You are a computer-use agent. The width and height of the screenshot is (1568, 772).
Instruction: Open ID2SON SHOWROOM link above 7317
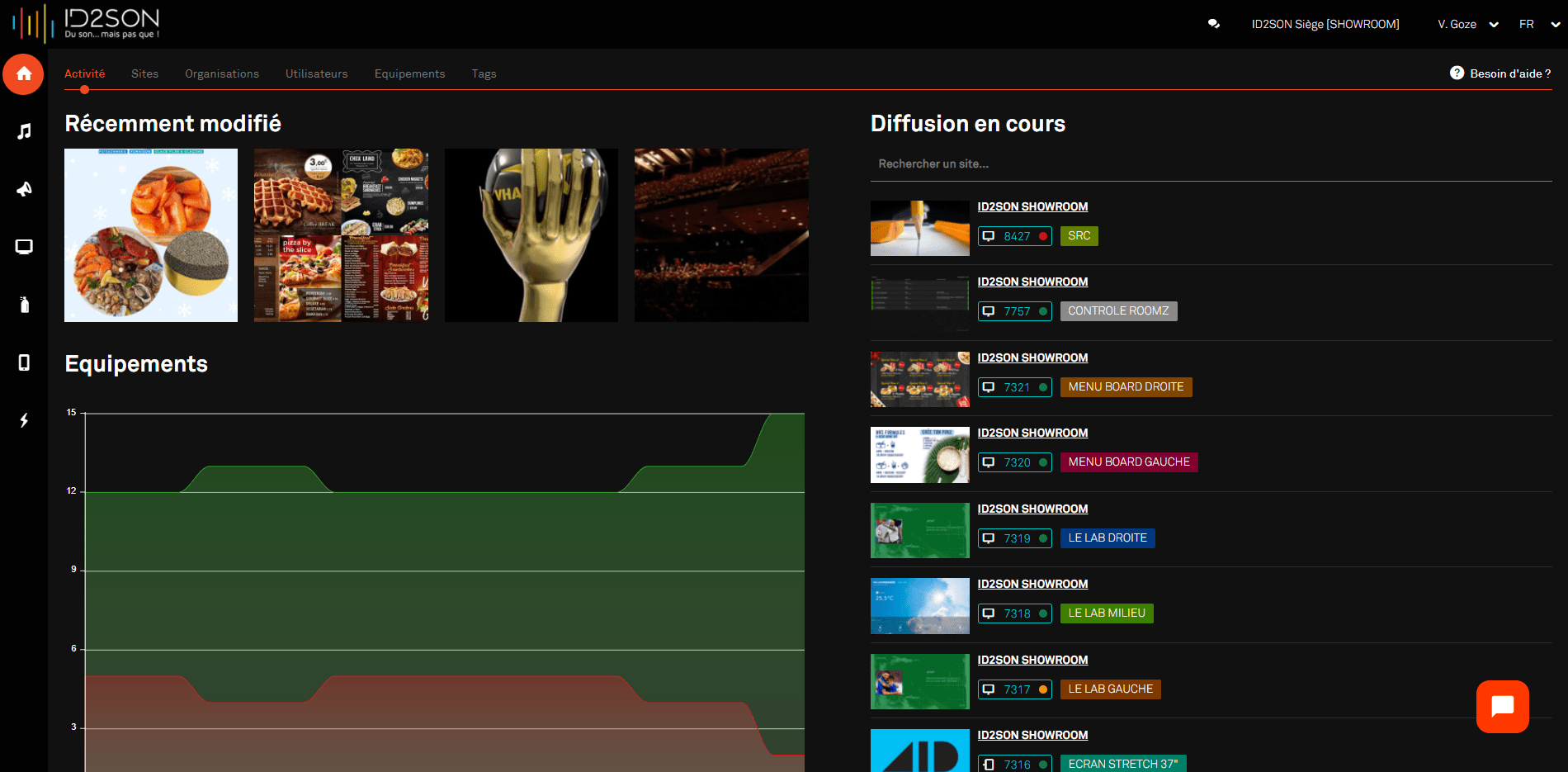tap(1032, 660)
